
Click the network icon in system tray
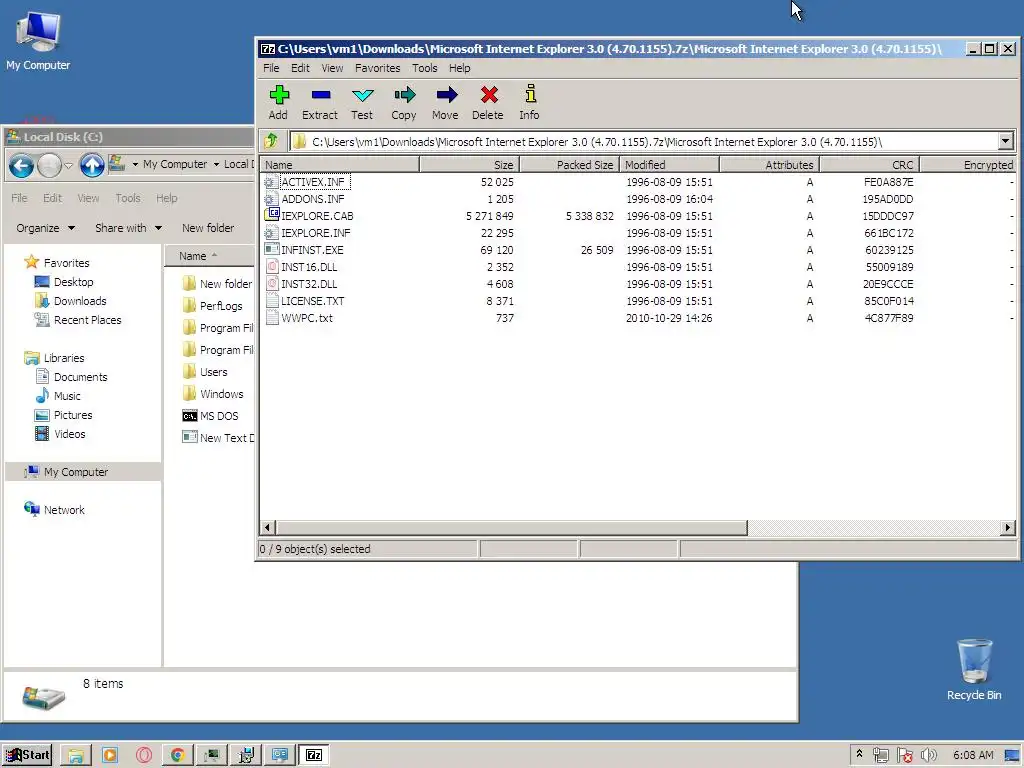pyautogui.click(x=881, y=755)
